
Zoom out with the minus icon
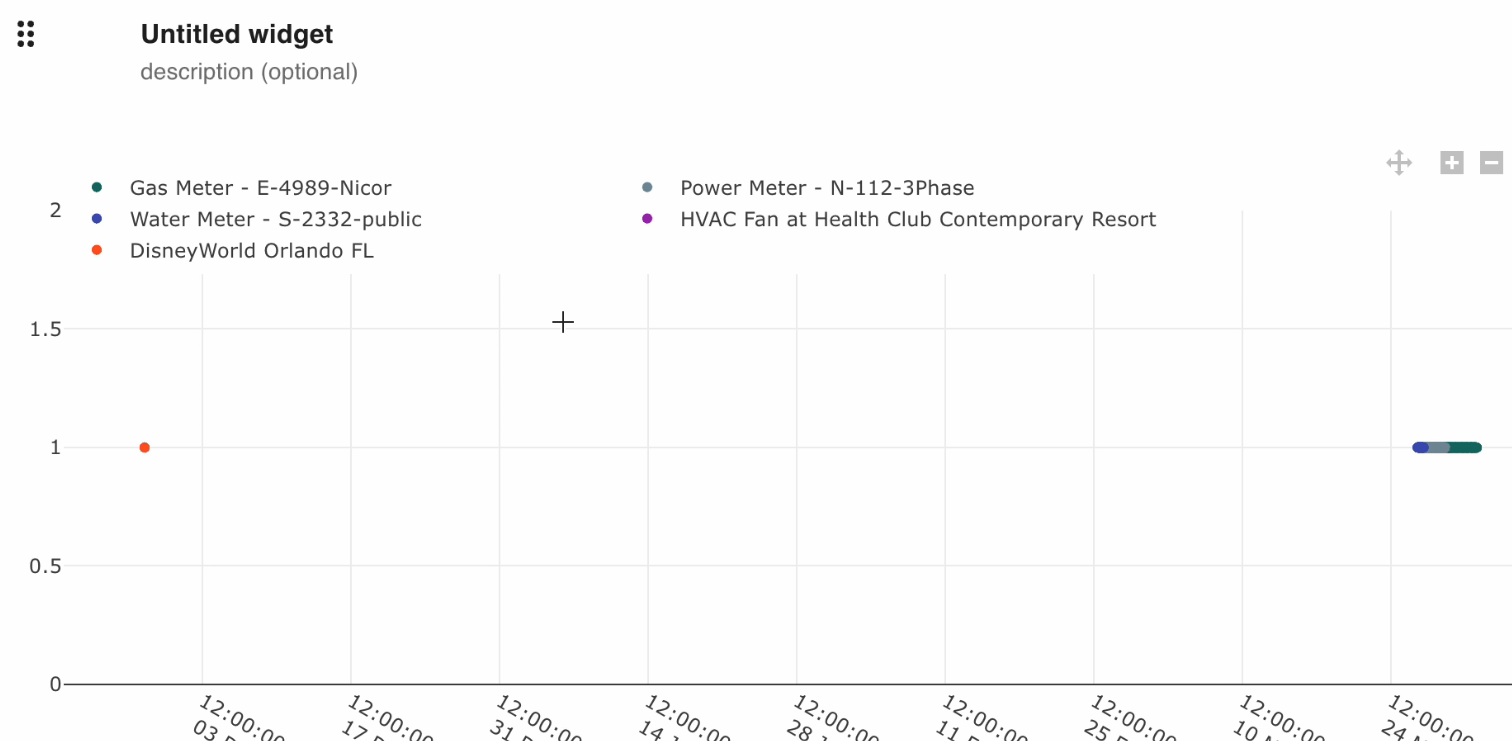click(1491, 163)
